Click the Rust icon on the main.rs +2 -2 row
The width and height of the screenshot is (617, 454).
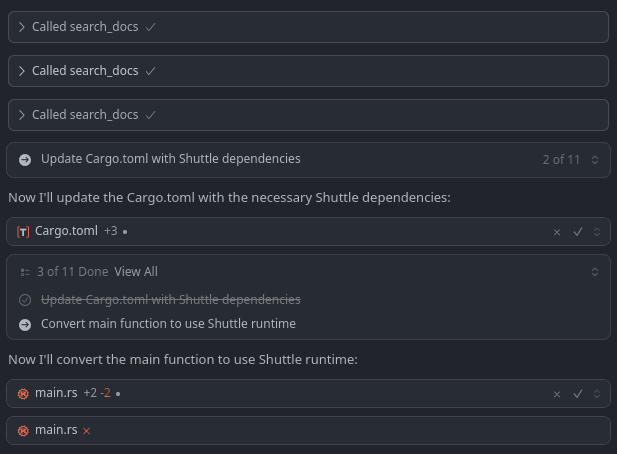click(23, 394)
